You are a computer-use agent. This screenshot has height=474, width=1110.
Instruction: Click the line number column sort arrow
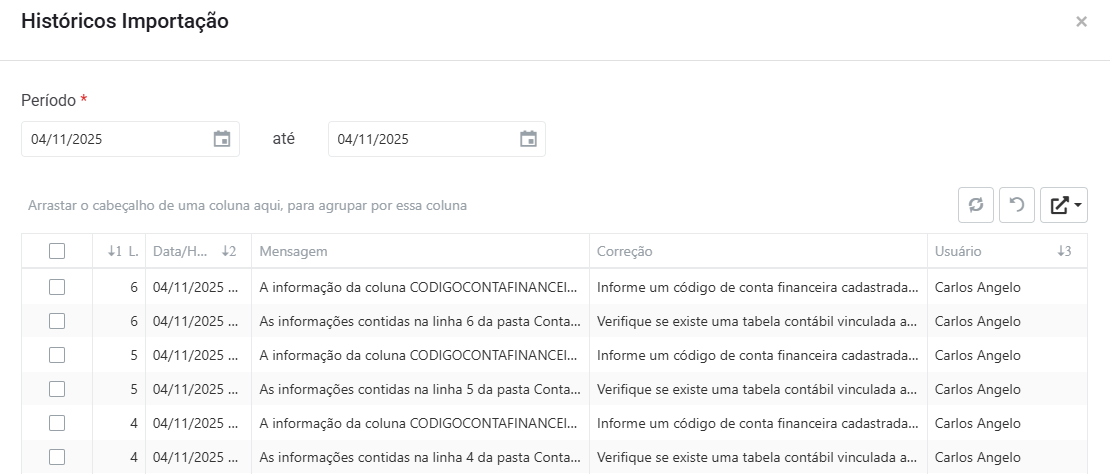click(x=114, y=251)
